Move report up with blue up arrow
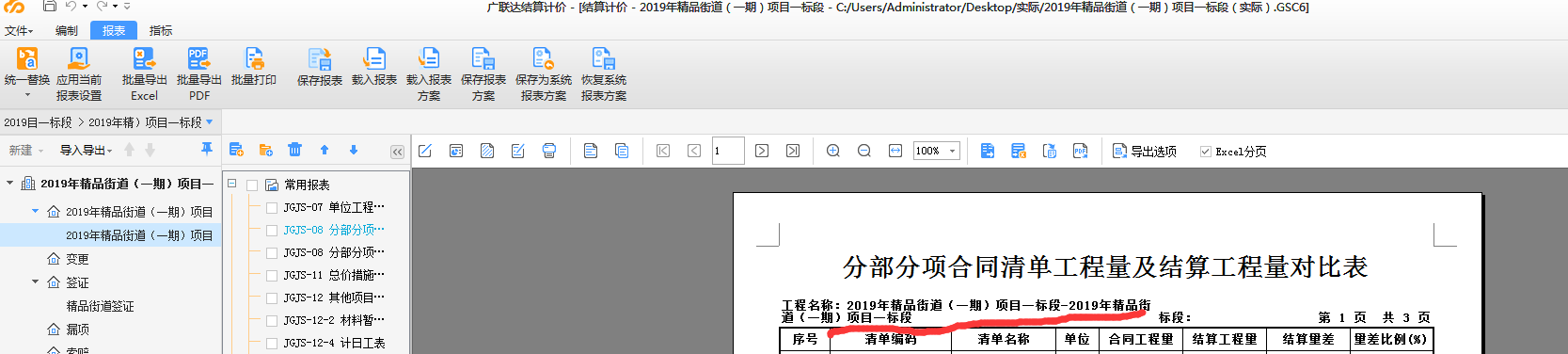The image size is (1568, 354). coord(325,150)
